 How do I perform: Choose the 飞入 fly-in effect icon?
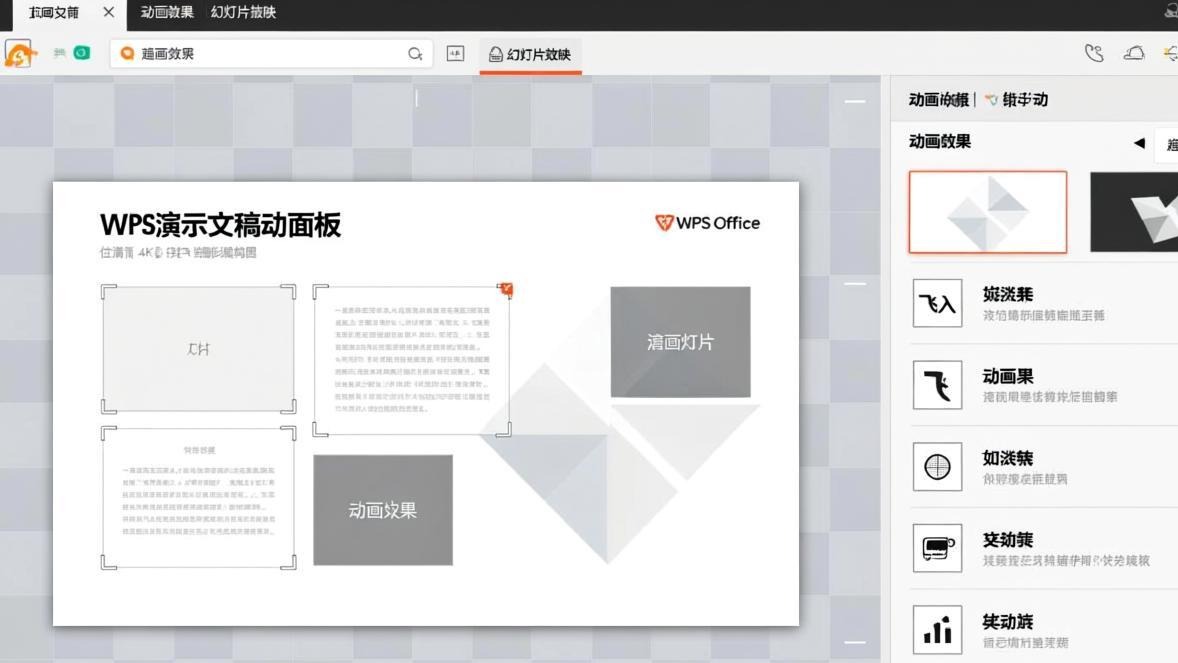click(937, 303)
